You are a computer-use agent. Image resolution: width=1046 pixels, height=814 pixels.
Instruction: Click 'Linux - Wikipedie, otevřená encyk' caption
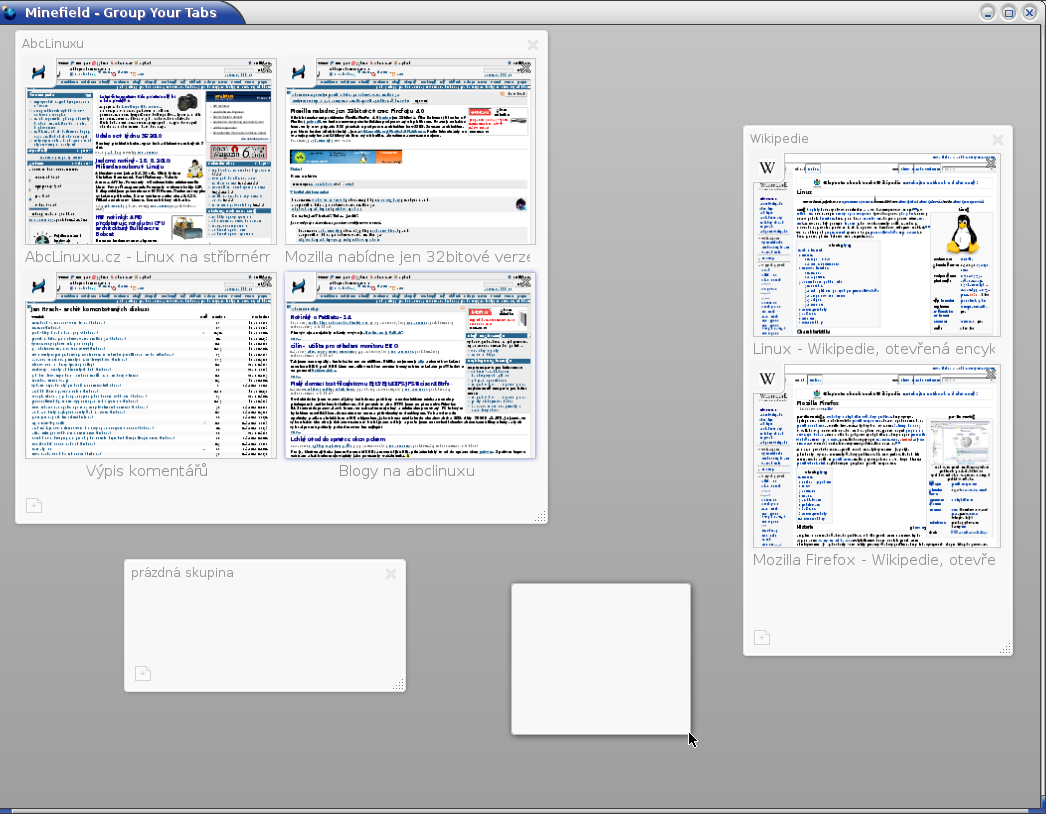(x=874, y=349)
